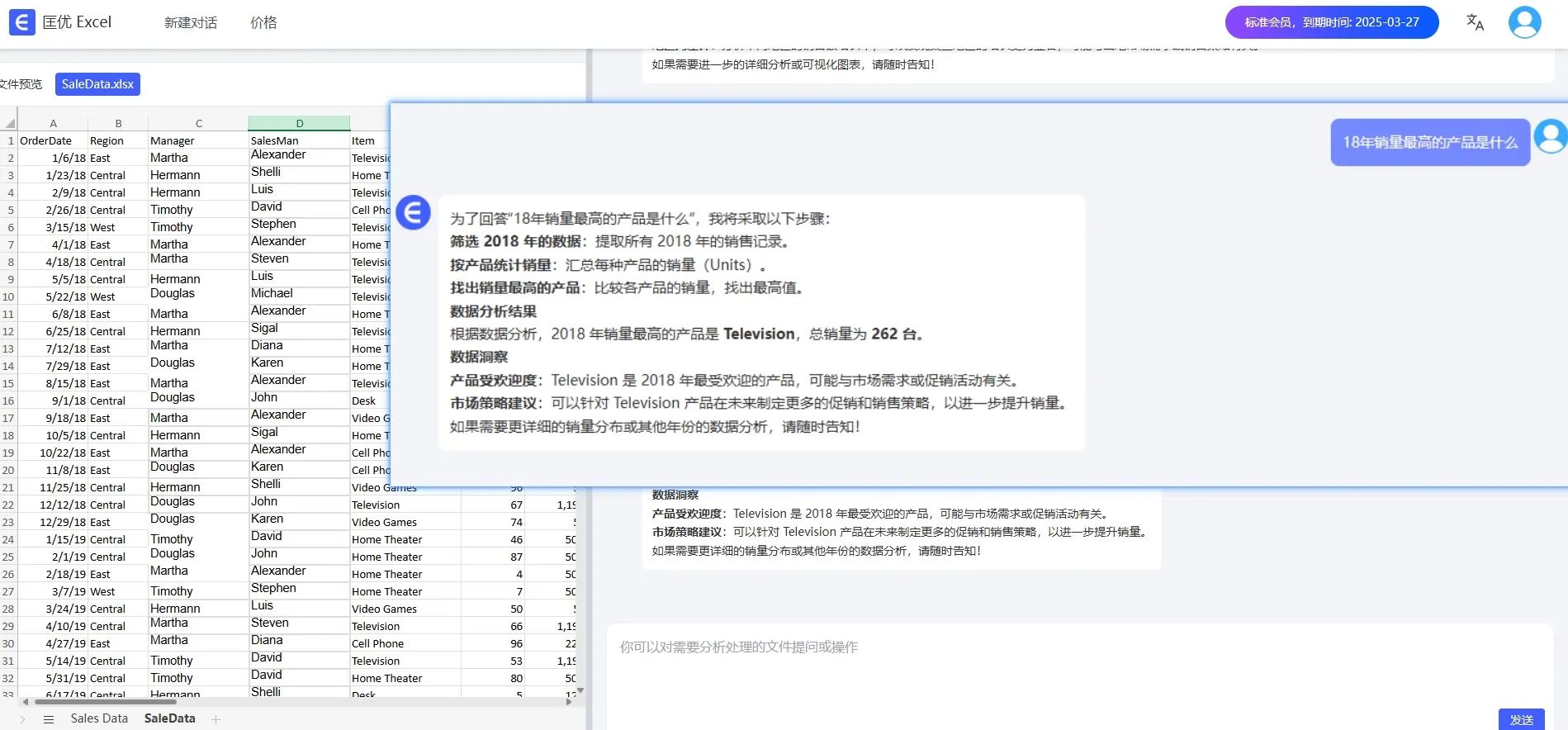Screen dimensions: 1568x730
Task: Select column B header
Action: coord(118,123)
